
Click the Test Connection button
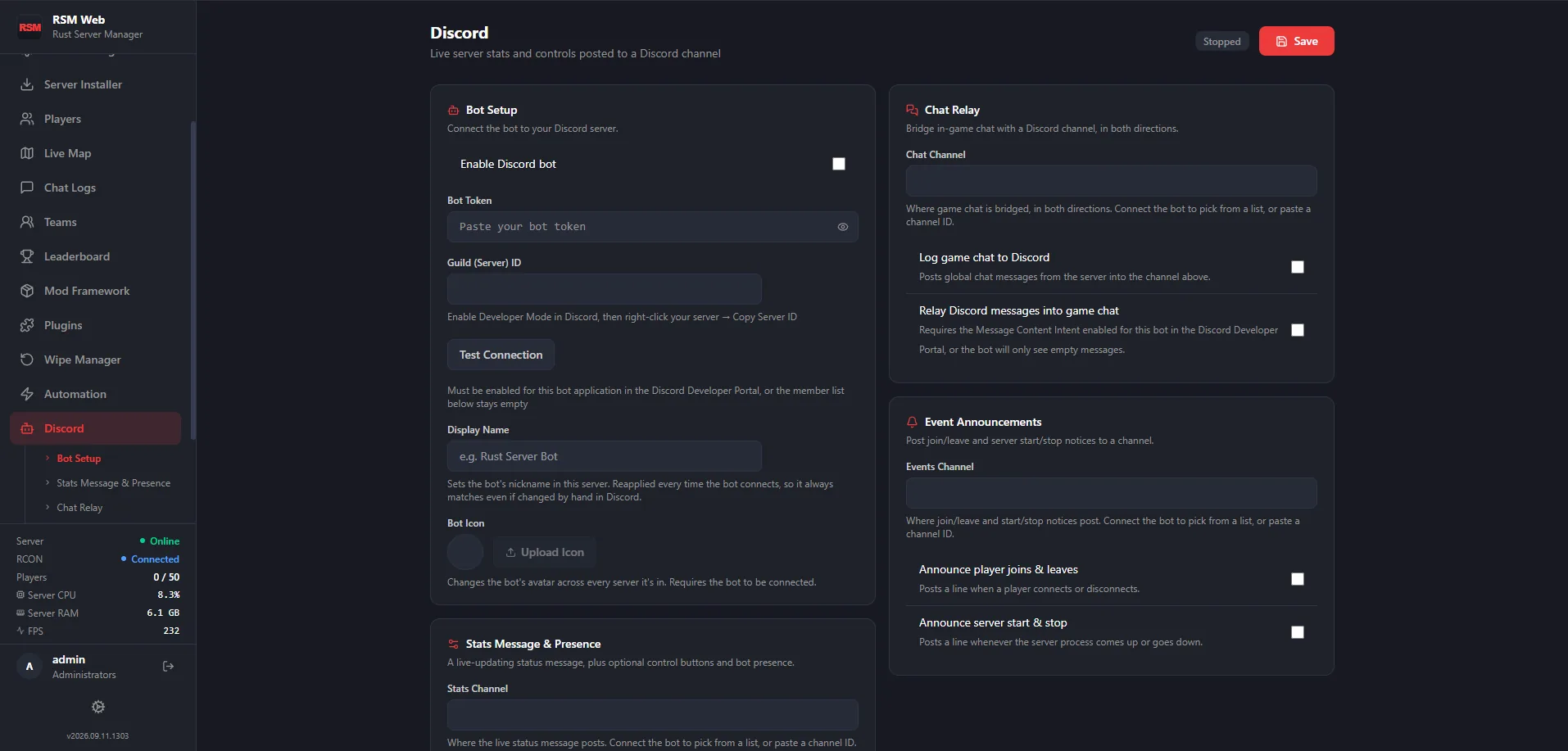click(x=501, y=355)
